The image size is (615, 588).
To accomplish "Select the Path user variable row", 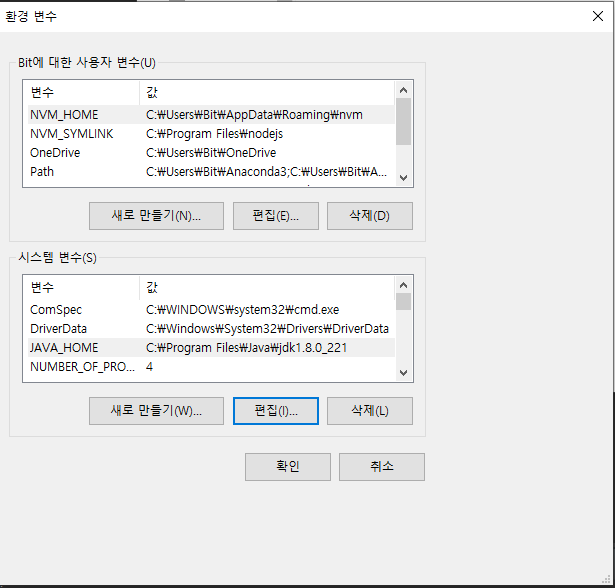I will (x=211, y=171).
